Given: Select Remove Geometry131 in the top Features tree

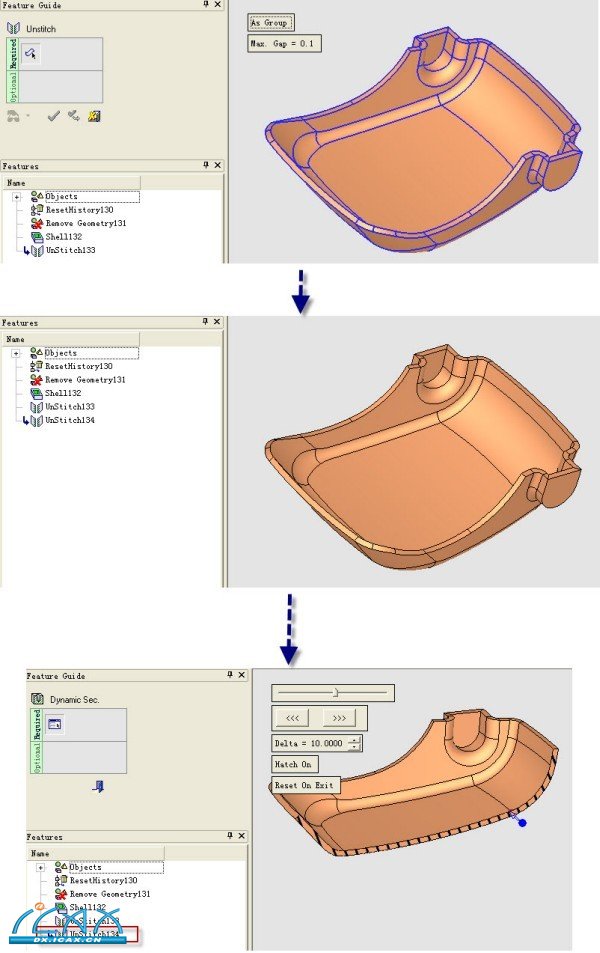Looking at the screenshot, I should pos(86,223).
